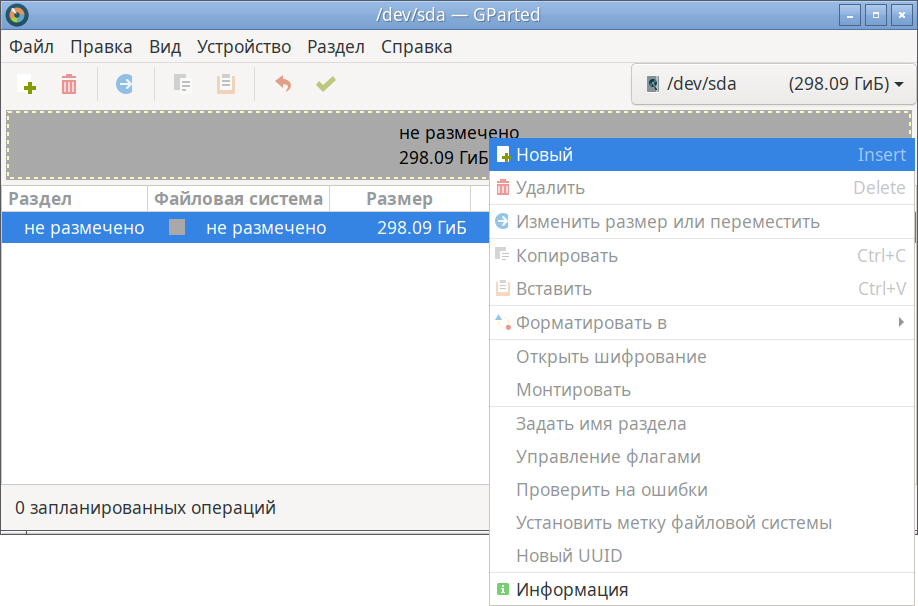Minimize the GParted window
The height and width of the screenshot is (606, 918).
(850, 15)
